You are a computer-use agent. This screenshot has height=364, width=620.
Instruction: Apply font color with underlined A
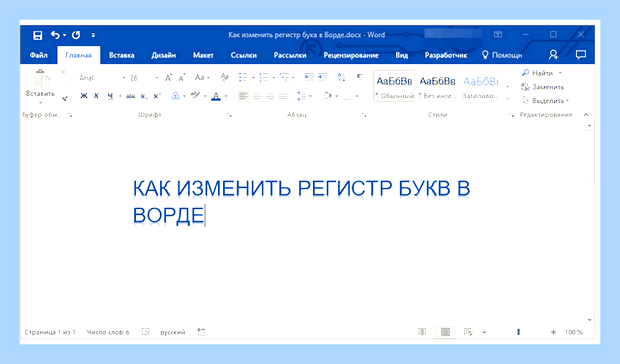[x=216, y=96]
